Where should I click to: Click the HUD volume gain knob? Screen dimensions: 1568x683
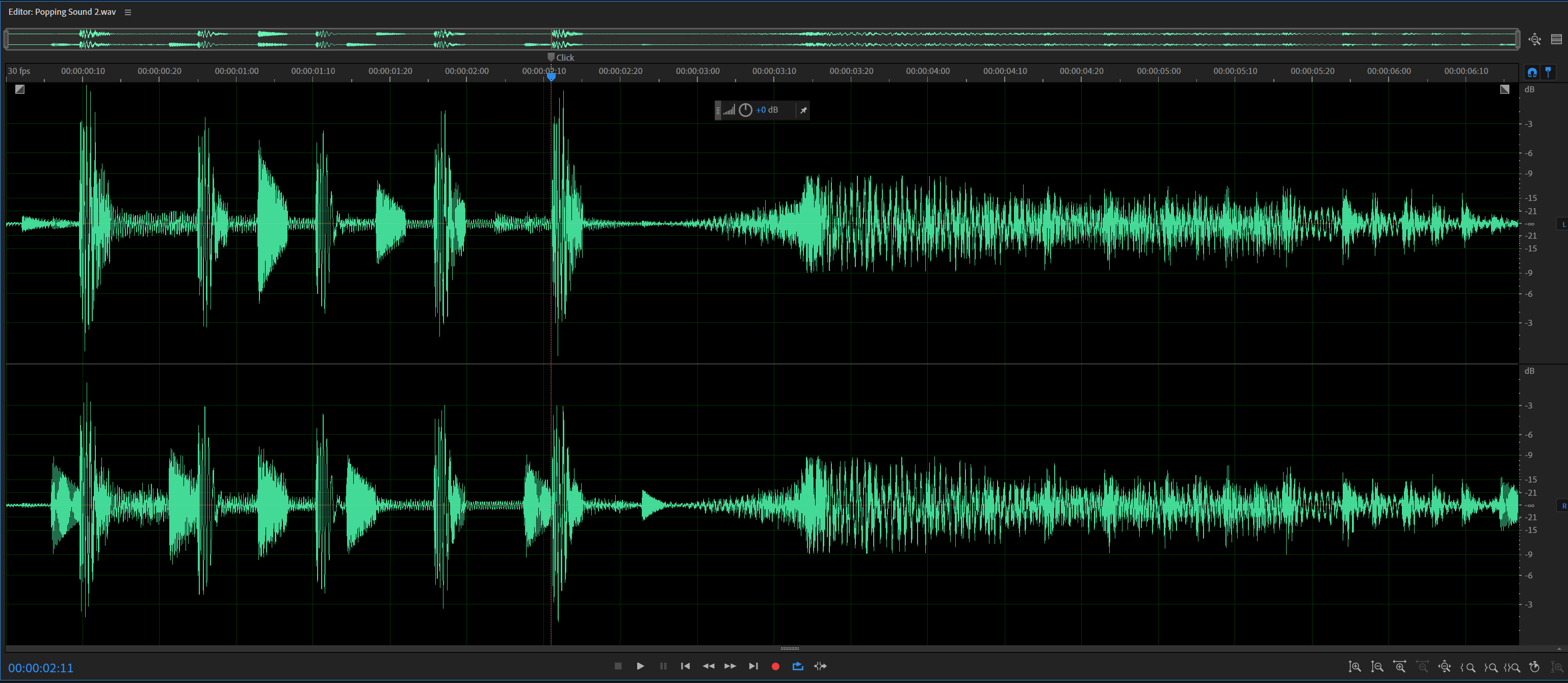pyautogui.click(x=745, y=110)
